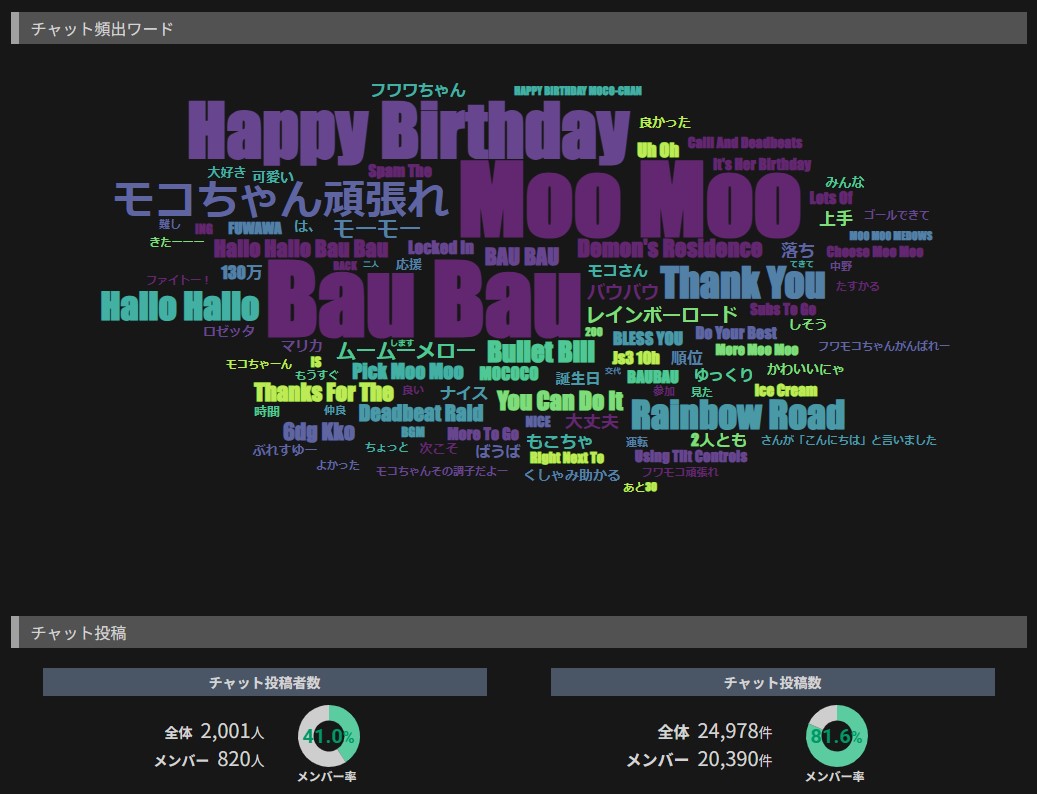Select 'Pick Moo Moo' word

coord(407,372)
